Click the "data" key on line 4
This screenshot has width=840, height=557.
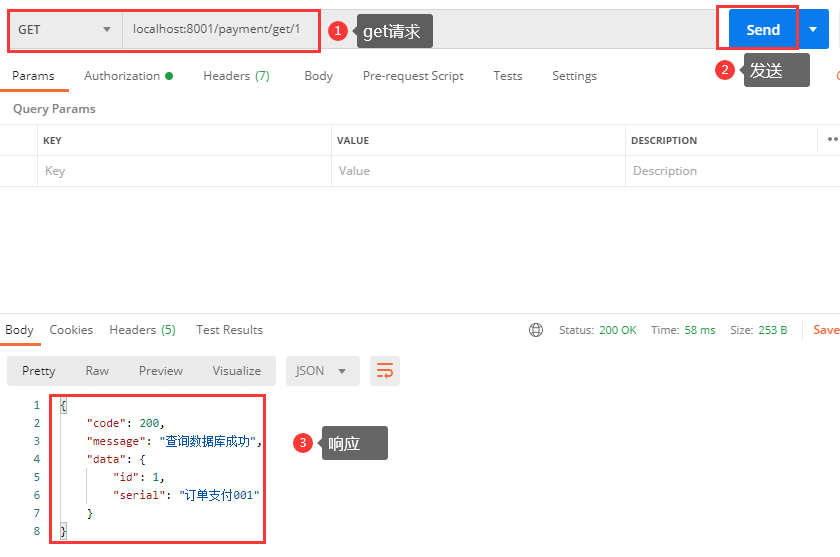click(106, 459)
